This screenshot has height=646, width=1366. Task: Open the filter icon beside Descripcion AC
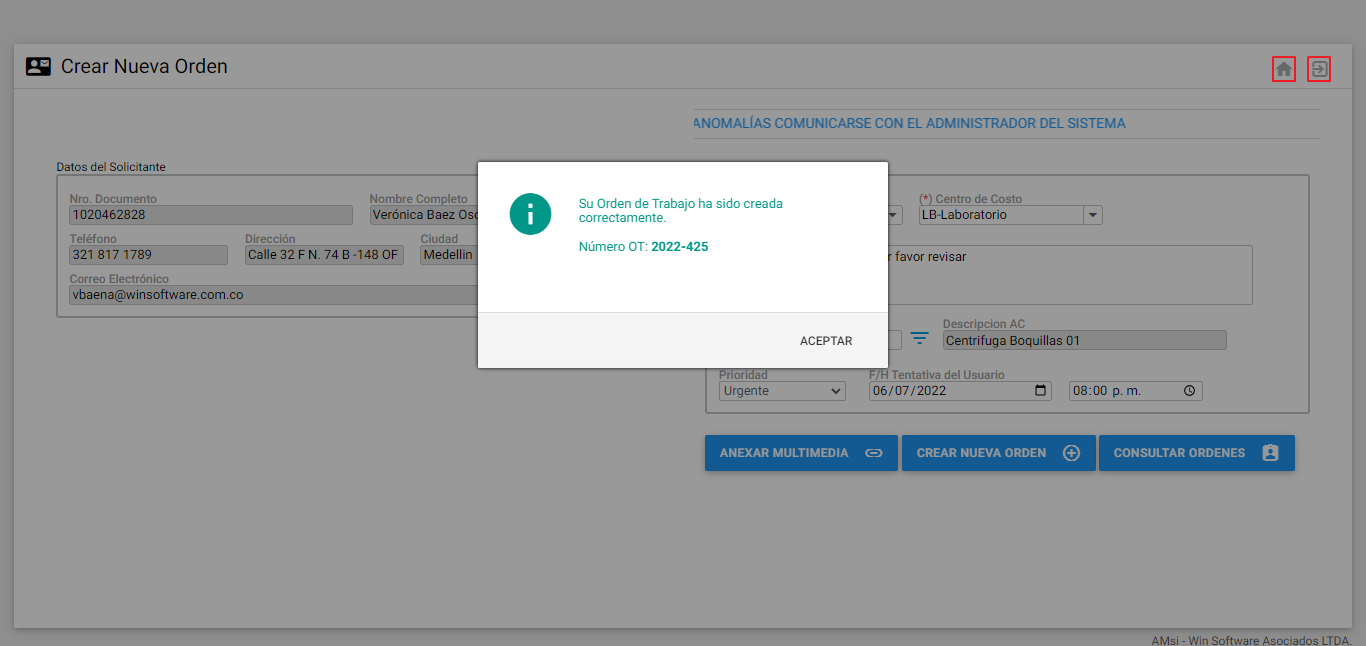[x=920, y=340]
